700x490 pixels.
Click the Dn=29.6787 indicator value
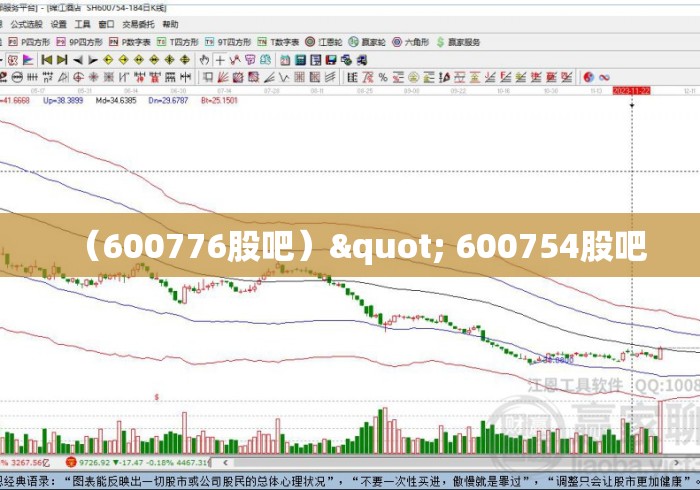[x=168, y=100]
